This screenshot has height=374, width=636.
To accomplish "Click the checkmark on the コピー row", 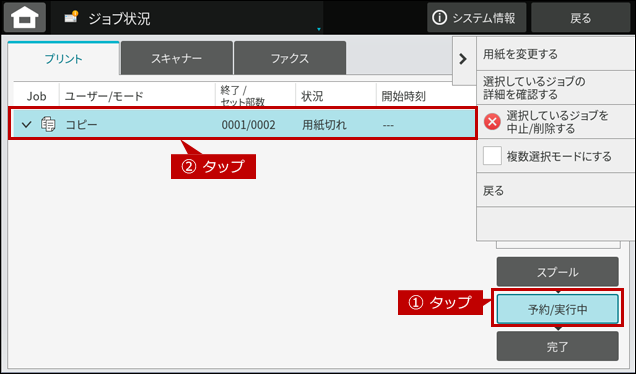I will (x=26, y=124).
